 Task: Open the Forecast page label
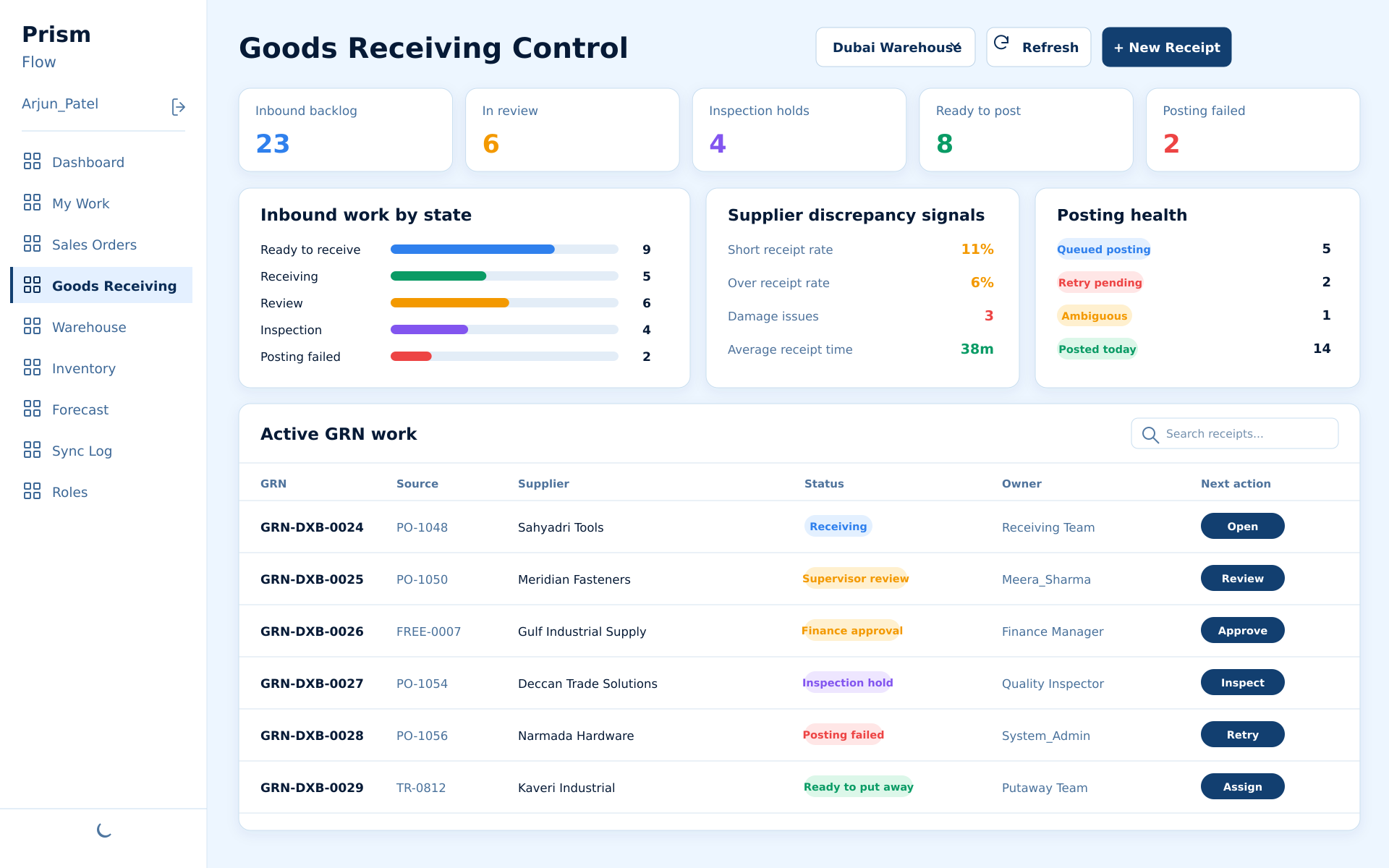tap(80, 409)
